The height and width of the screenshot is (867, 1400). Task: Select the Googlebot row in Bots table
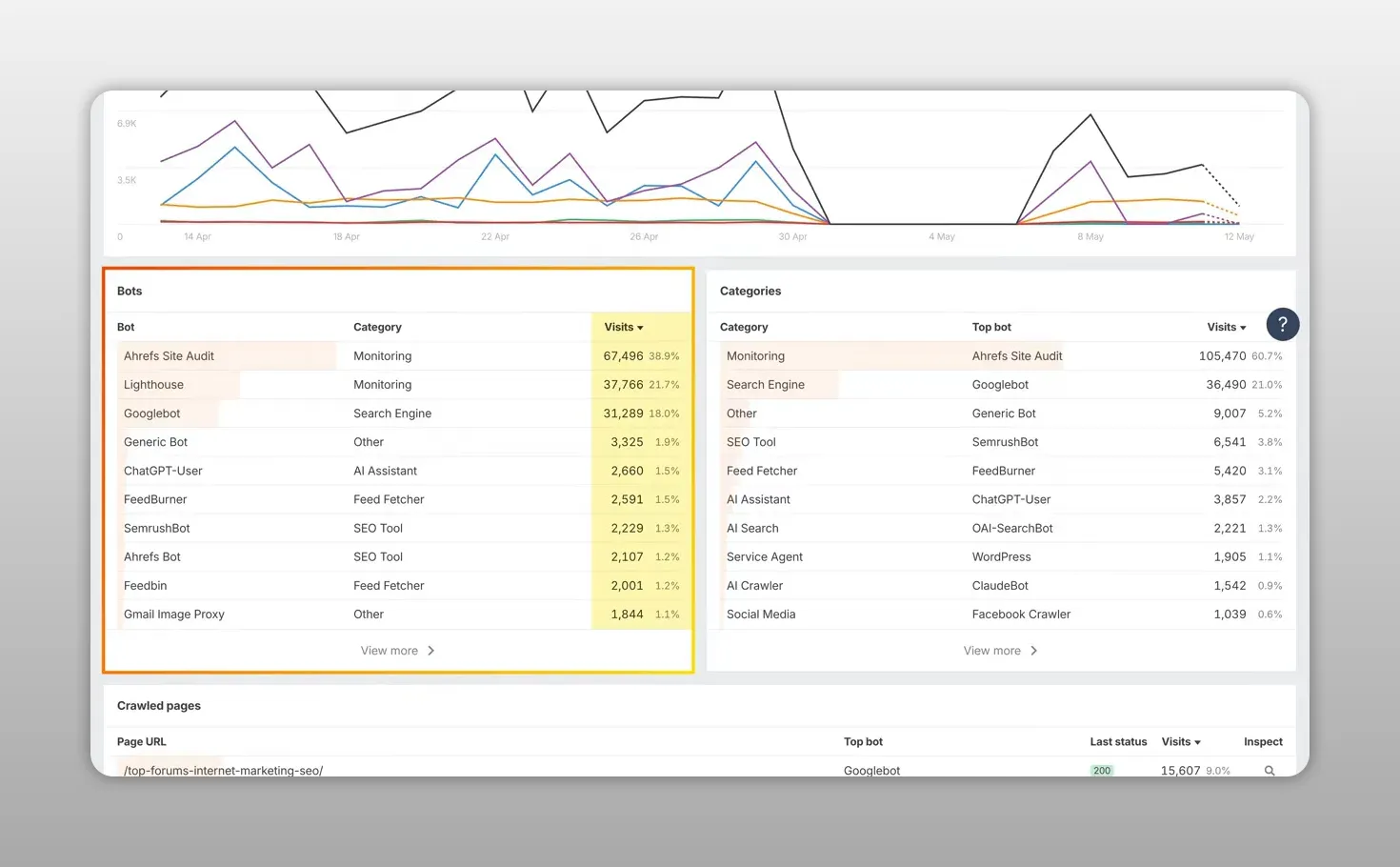pyautogui.click(x=398, y=413)
